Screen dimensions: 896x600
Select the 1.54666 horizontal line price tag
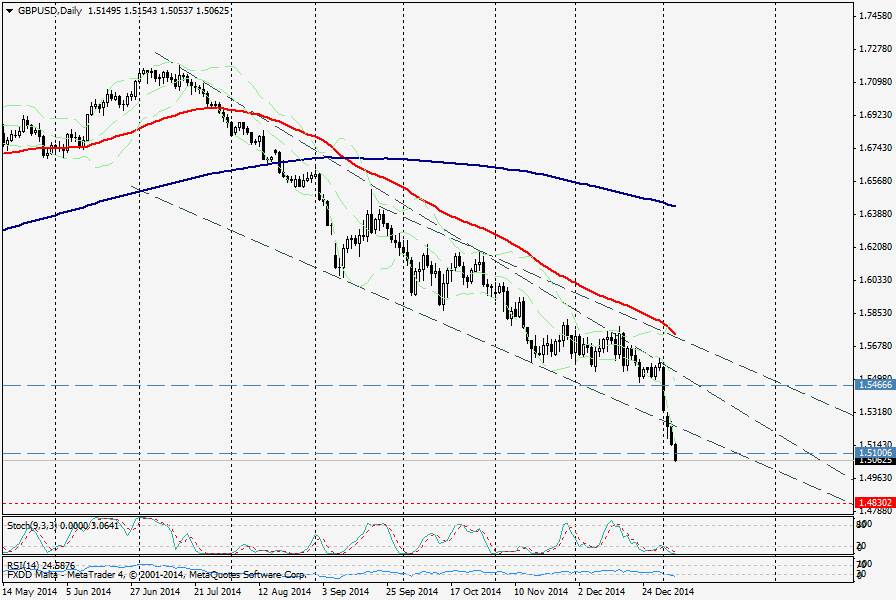[873, 384]
